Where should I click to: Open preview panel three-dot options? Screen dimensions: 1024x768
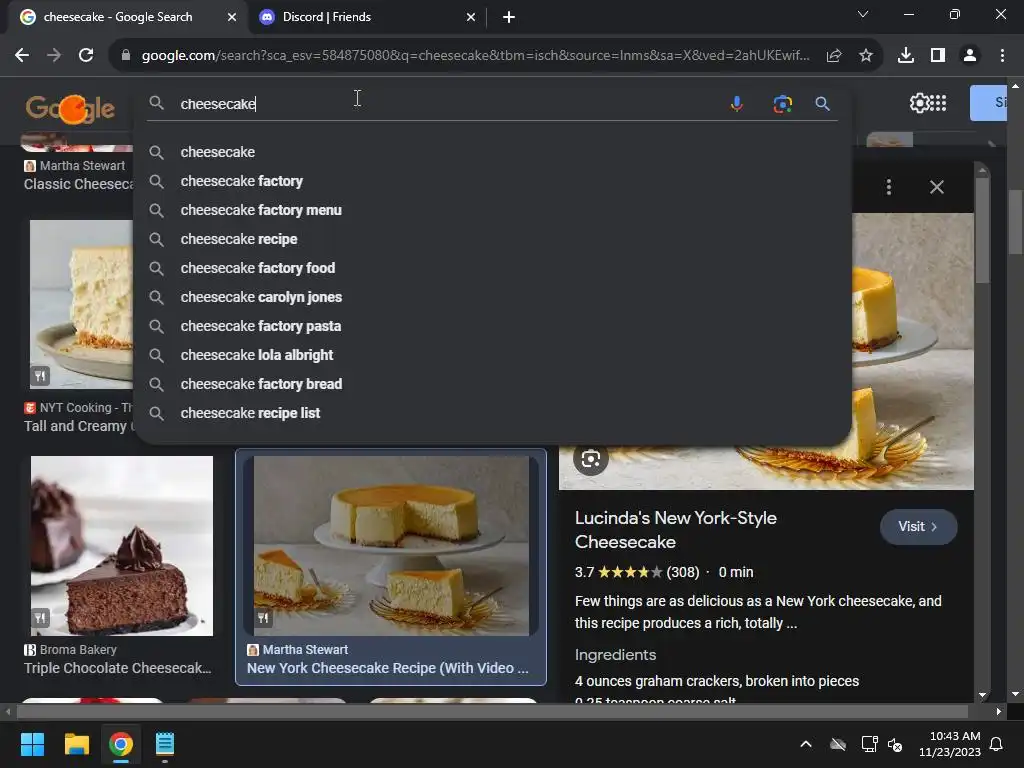click(x=888, y=187)
